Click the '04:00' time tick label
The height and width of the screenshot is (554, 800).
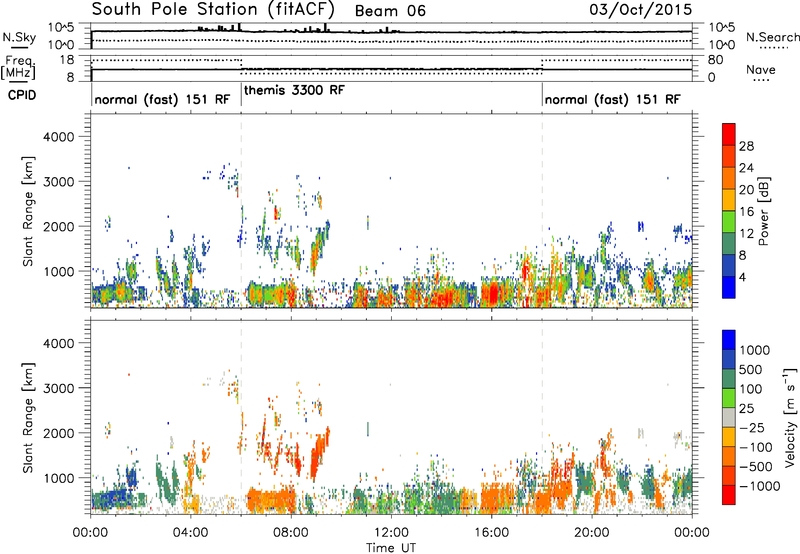click(x=190, y=533)
